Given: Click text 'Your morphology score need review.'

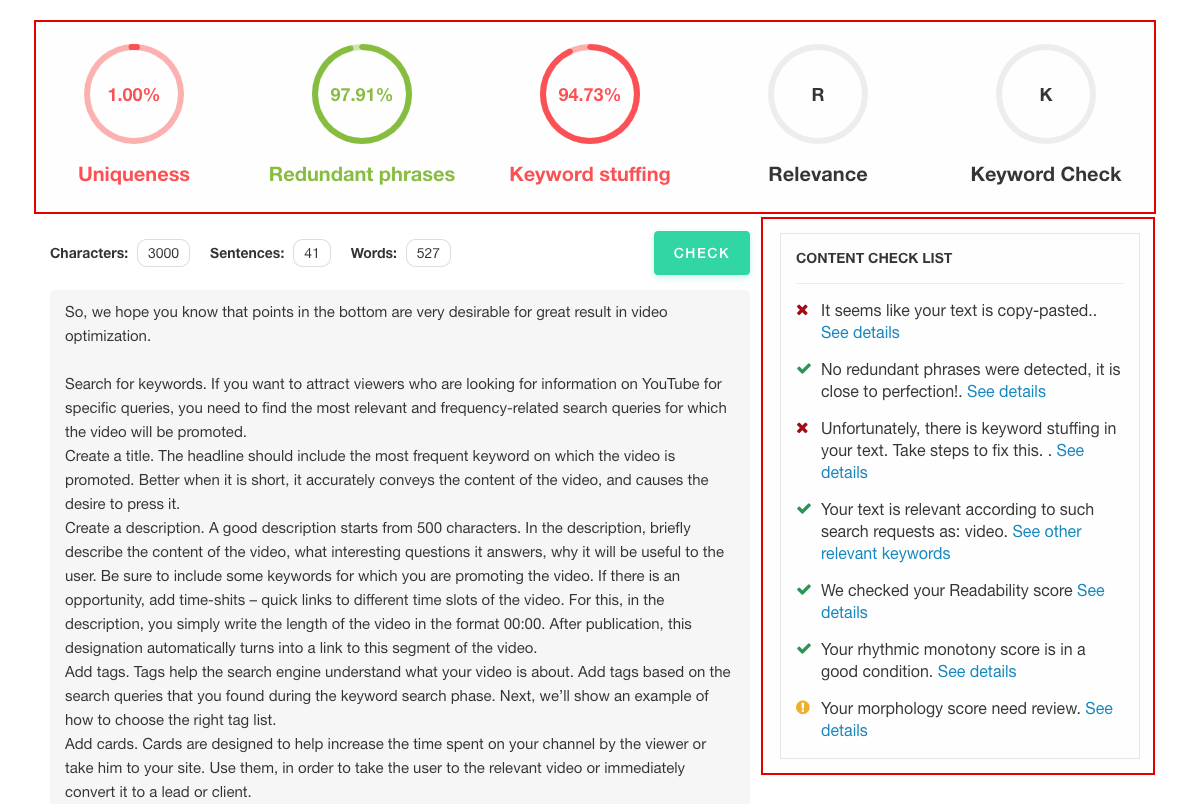Looking at the screenshot, I should click(x=950, y=709).
